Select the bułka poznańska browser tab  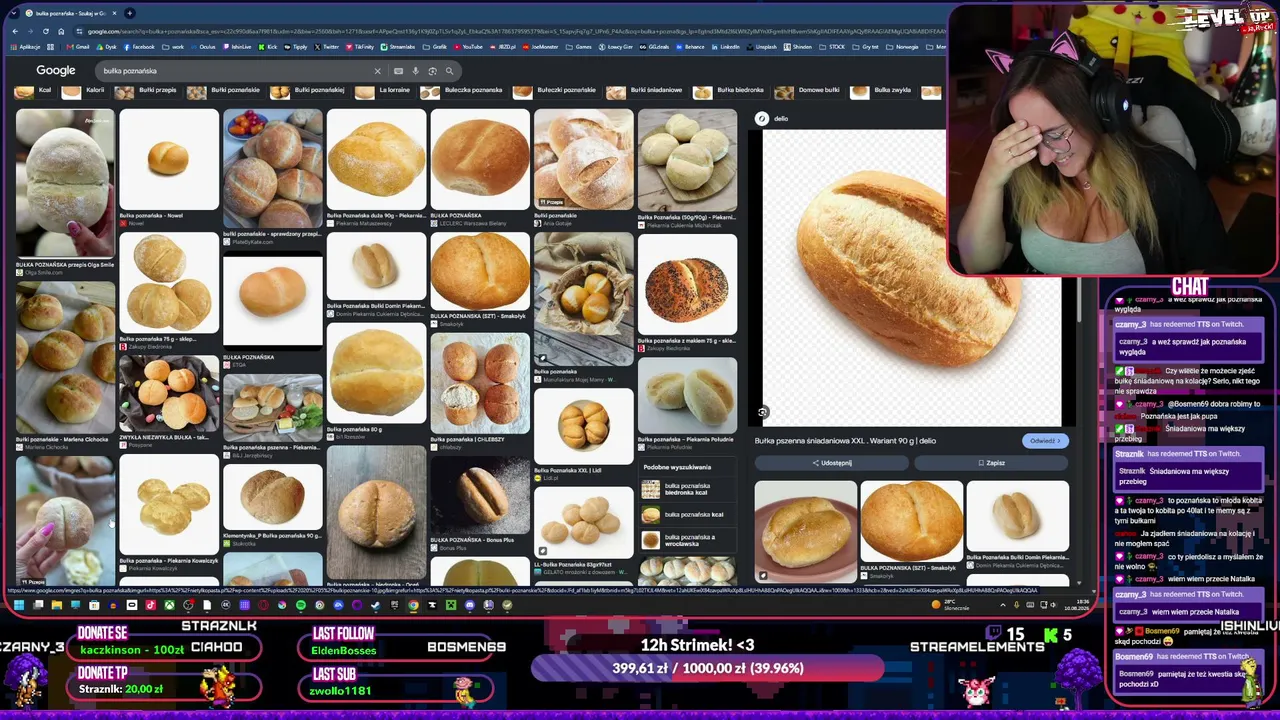pos(70,13)
